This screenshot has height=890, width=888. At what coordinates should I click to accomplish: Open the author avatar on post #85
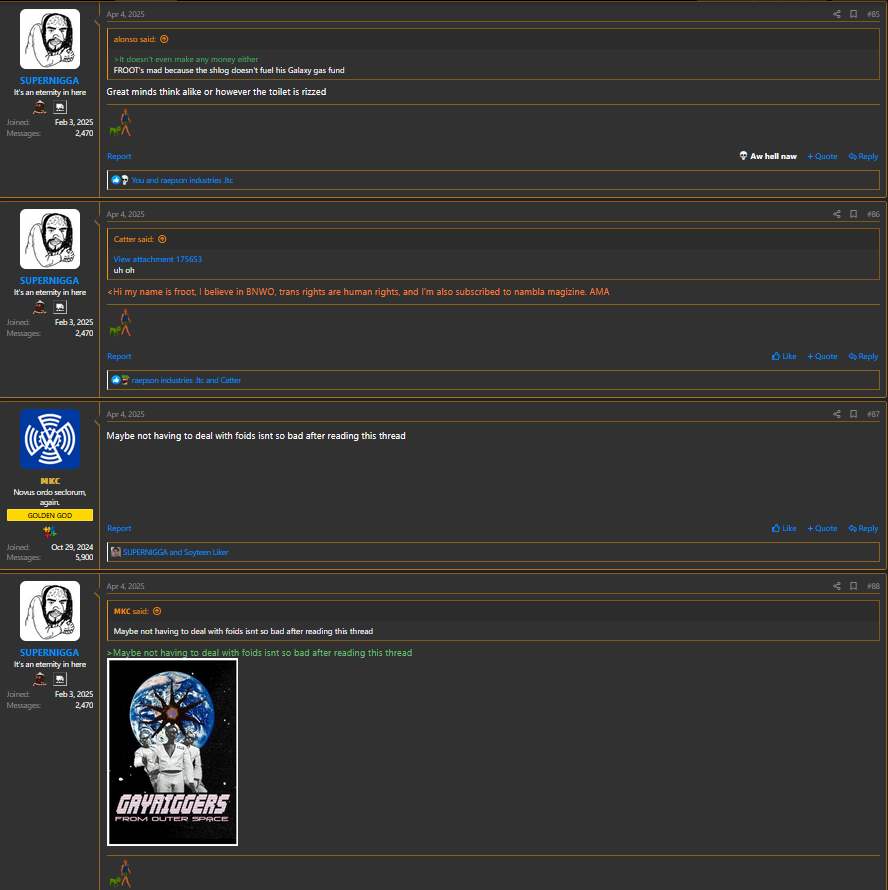(x=50, y=39)
